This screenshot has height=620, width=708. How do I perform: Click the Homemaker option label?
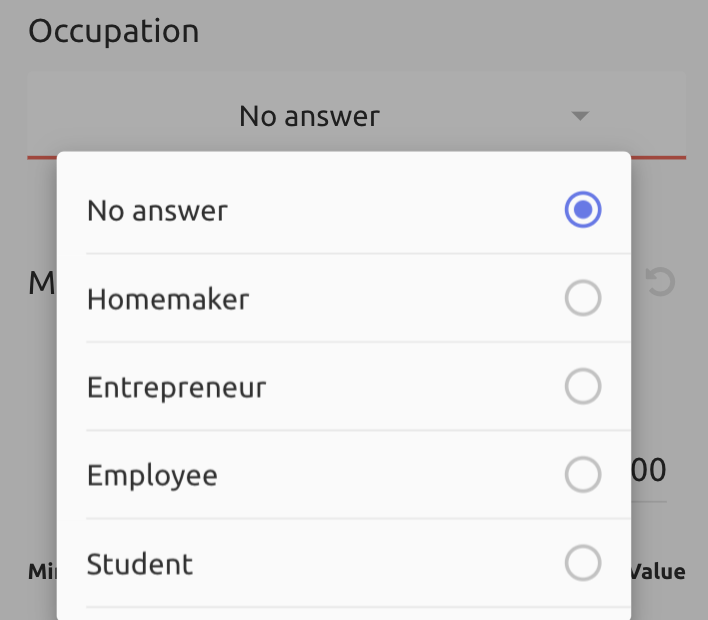tap(168, 299)
